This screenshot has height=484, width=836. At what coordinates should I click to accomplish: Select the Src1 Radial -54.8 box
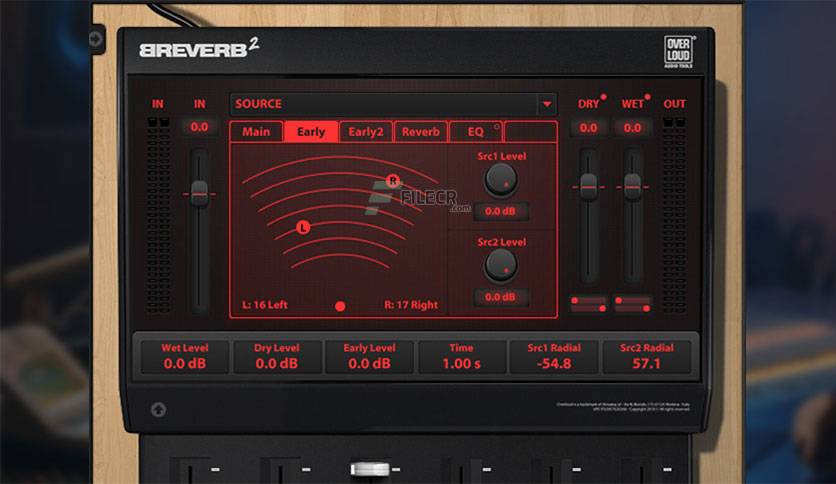554,357
